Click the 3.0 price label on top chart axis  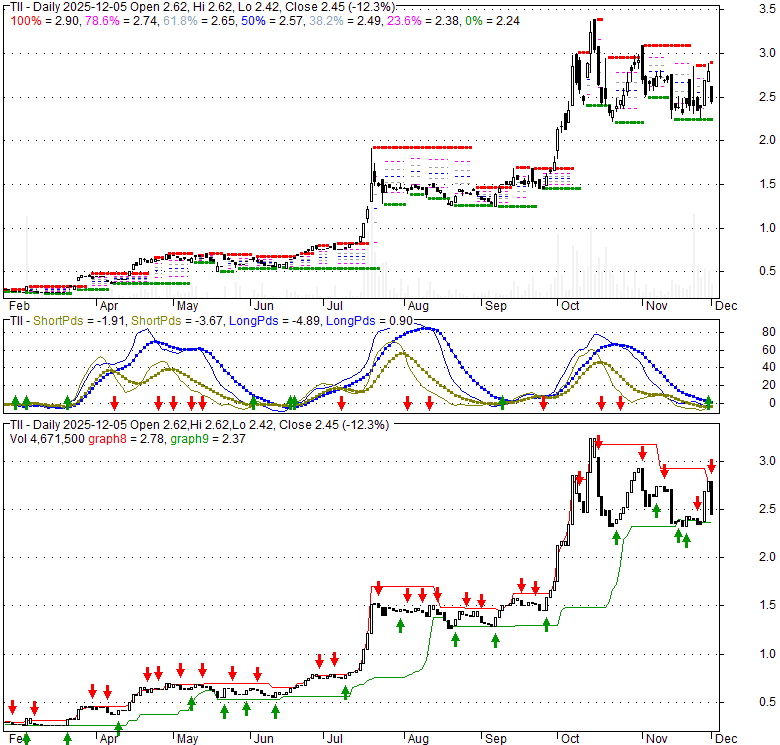767,53
